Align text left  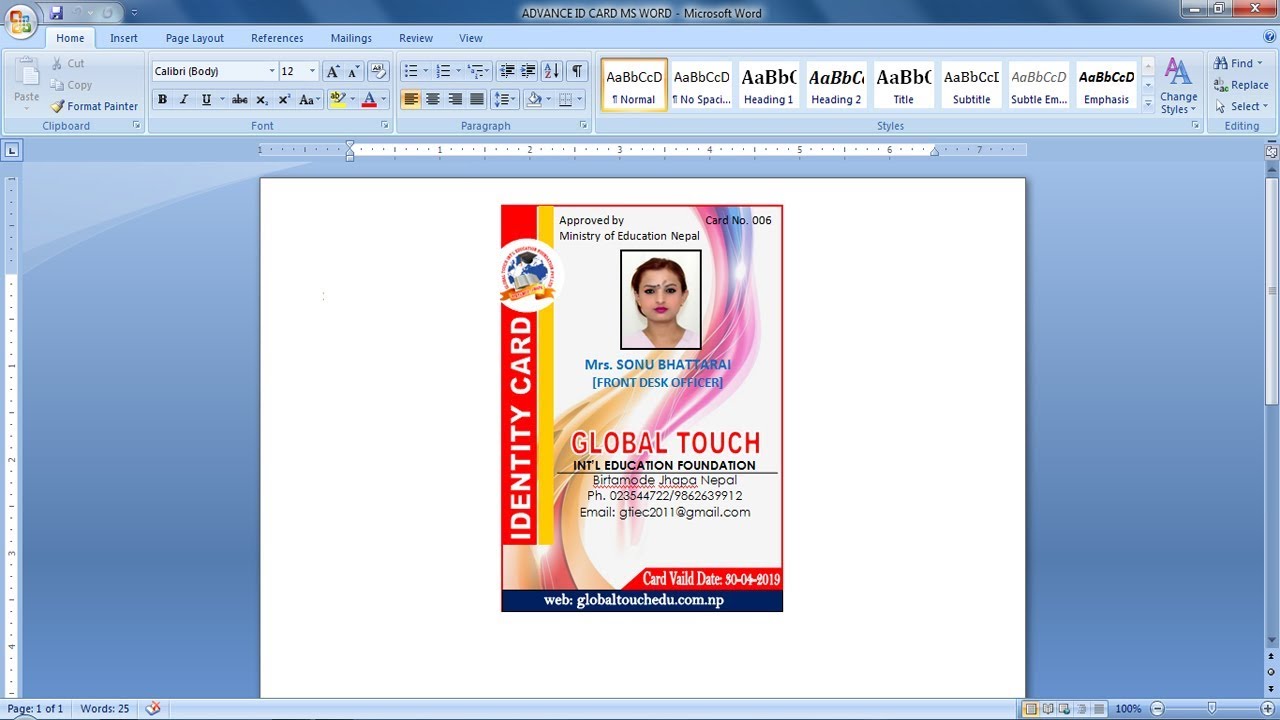[x=411, y=99]
